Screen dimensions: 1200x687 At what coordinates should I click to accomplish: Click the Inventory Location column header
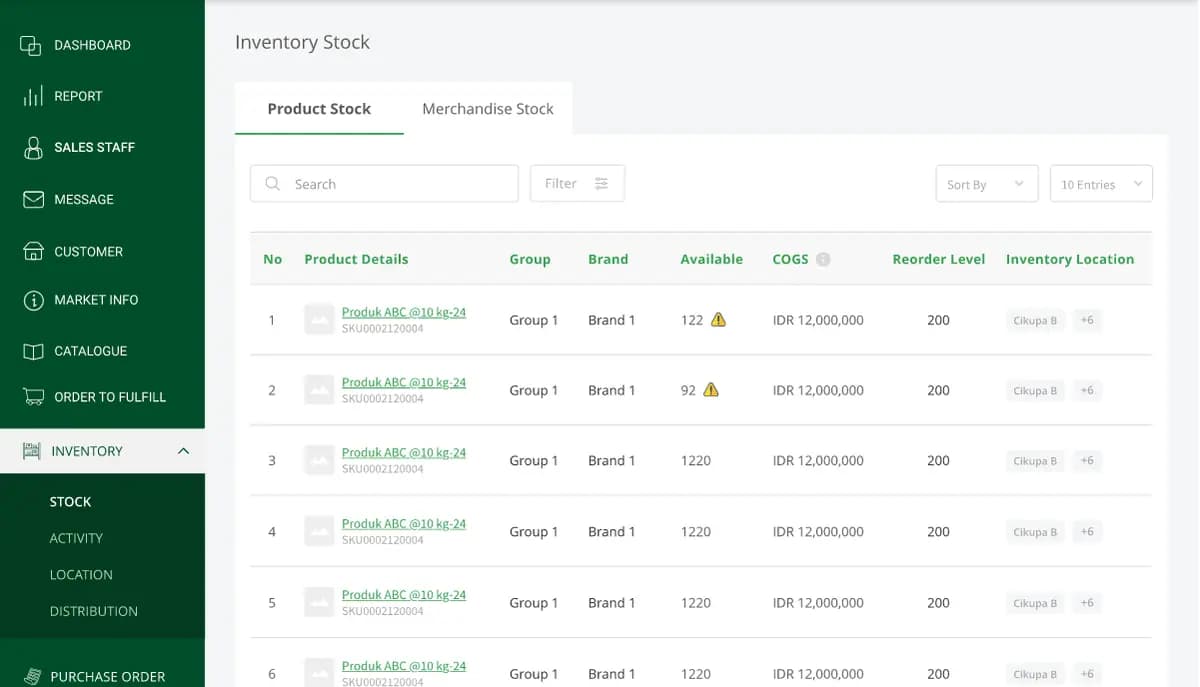click(x=1070, y=259)
